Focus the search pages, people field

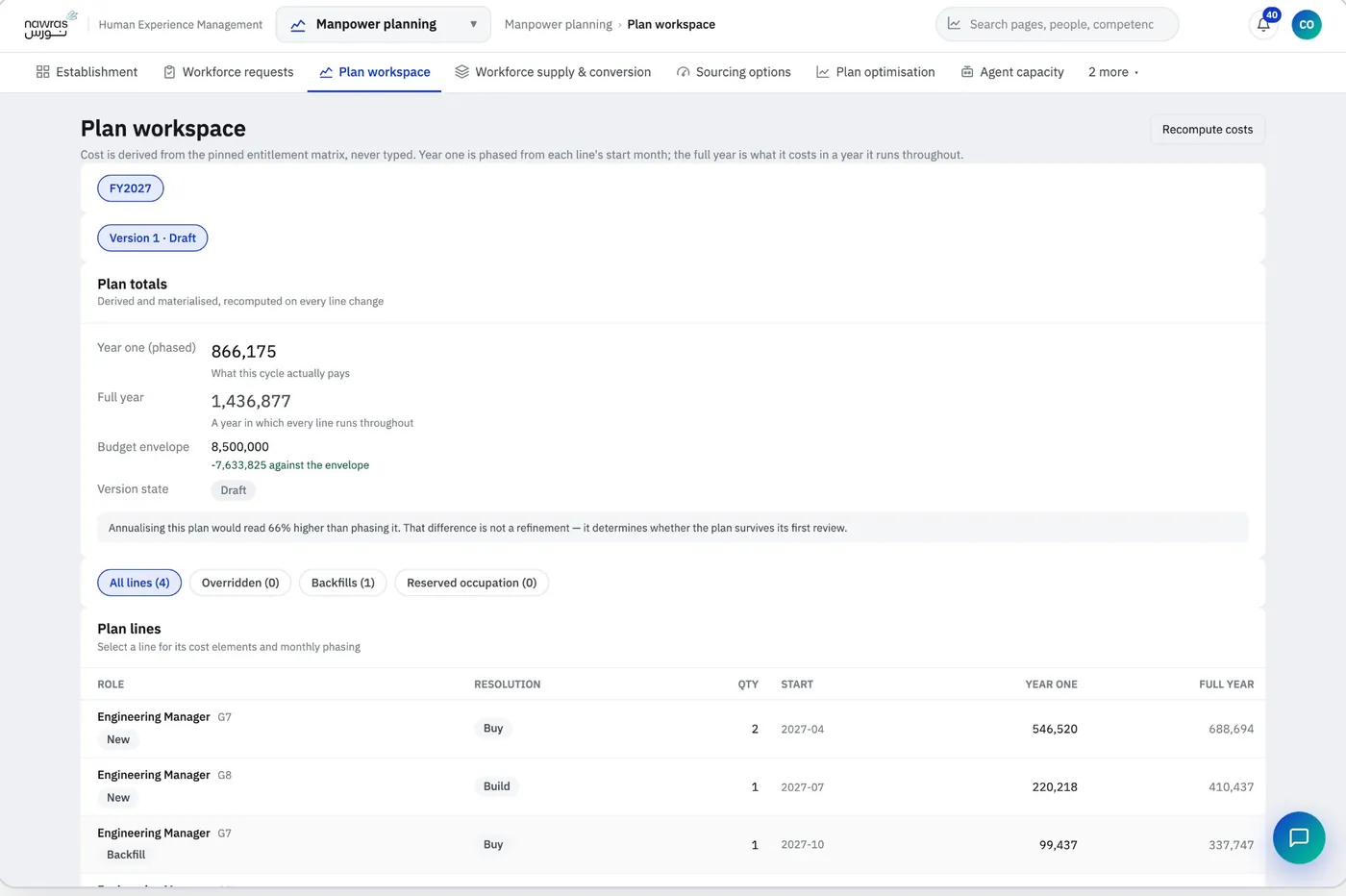(x=1057, y=24)
